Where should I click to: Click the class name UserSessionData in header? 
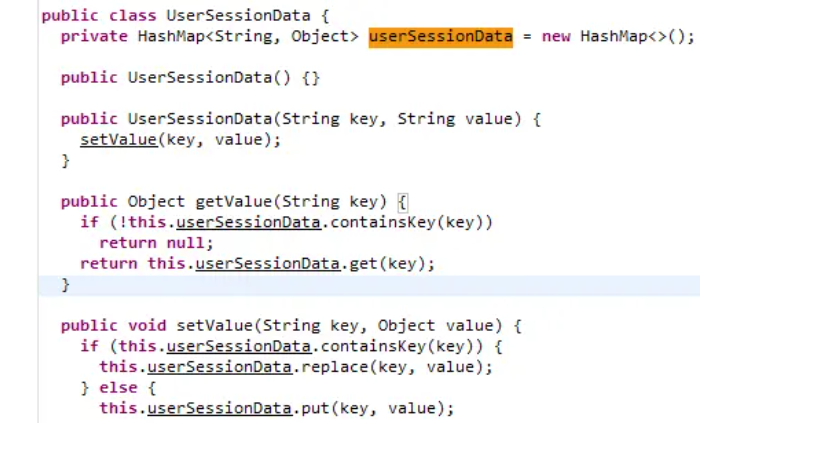coord(238,16)
